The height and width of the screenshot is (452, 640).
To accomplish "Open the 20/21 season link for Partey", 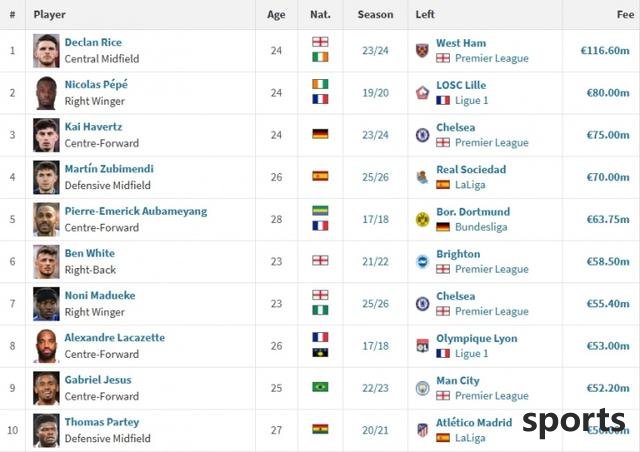I will pyautogui.click(x=375, y=430).
